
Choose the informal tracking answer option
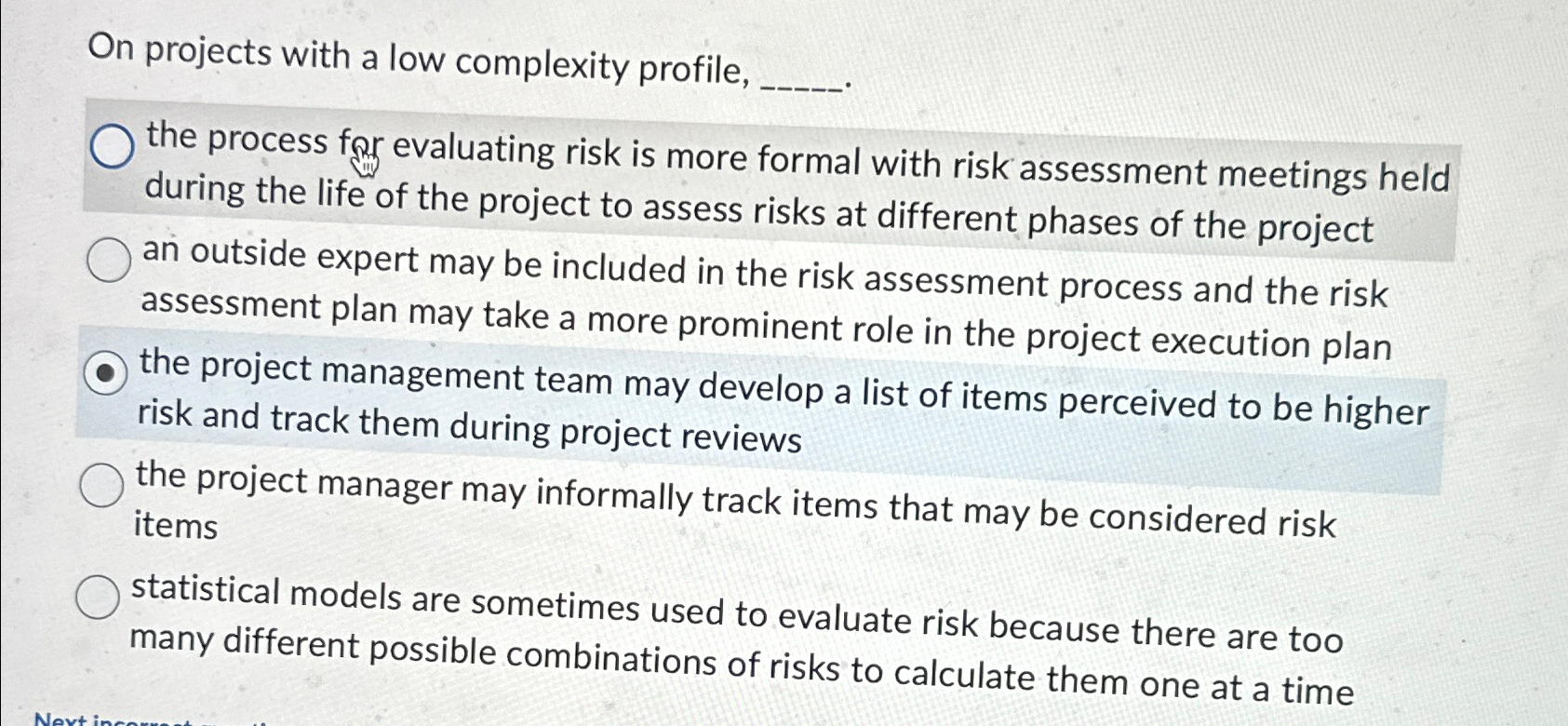click(101, 485)
